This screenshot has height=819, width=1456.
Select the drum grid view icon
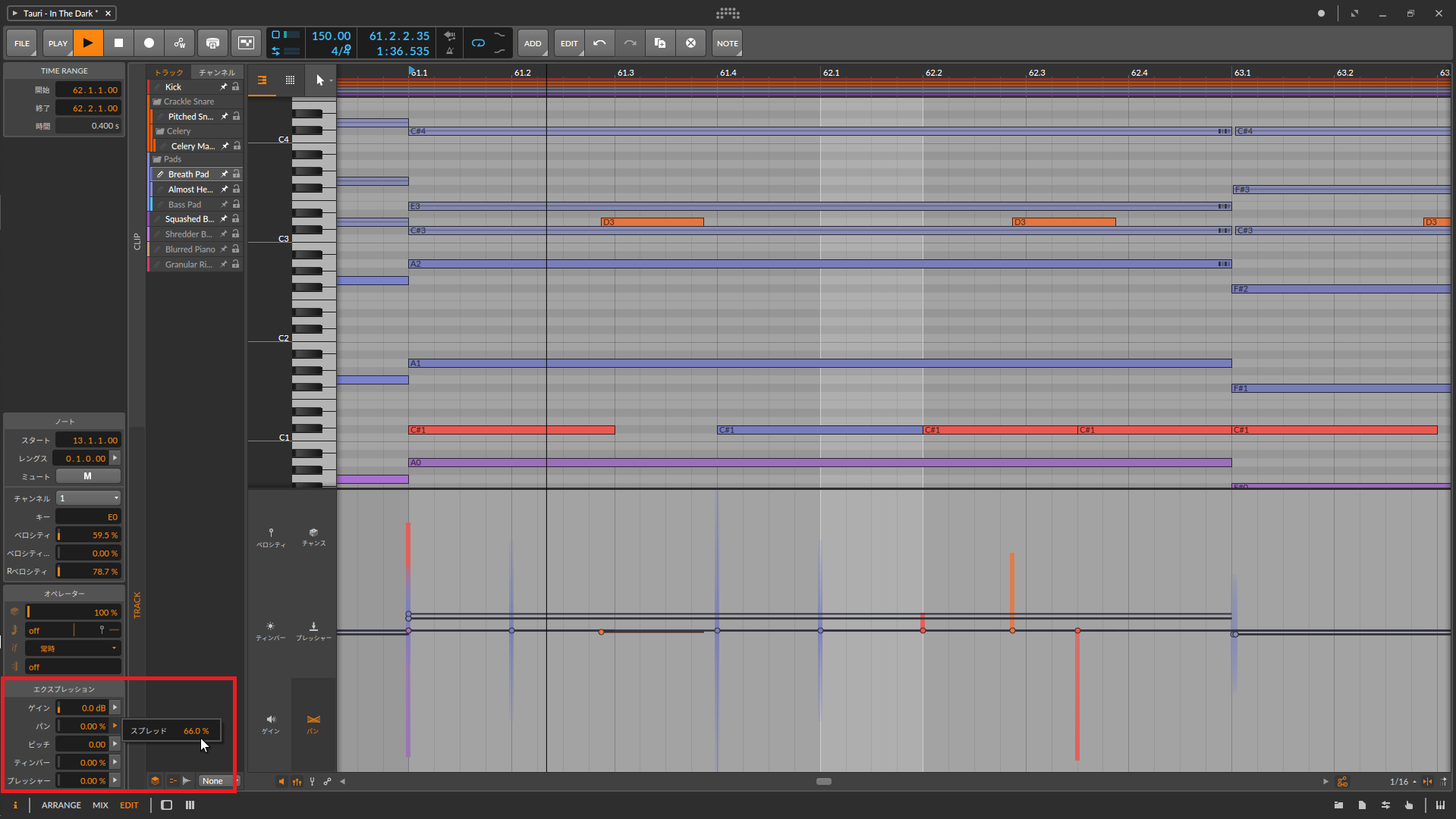[x=290, y=80]
